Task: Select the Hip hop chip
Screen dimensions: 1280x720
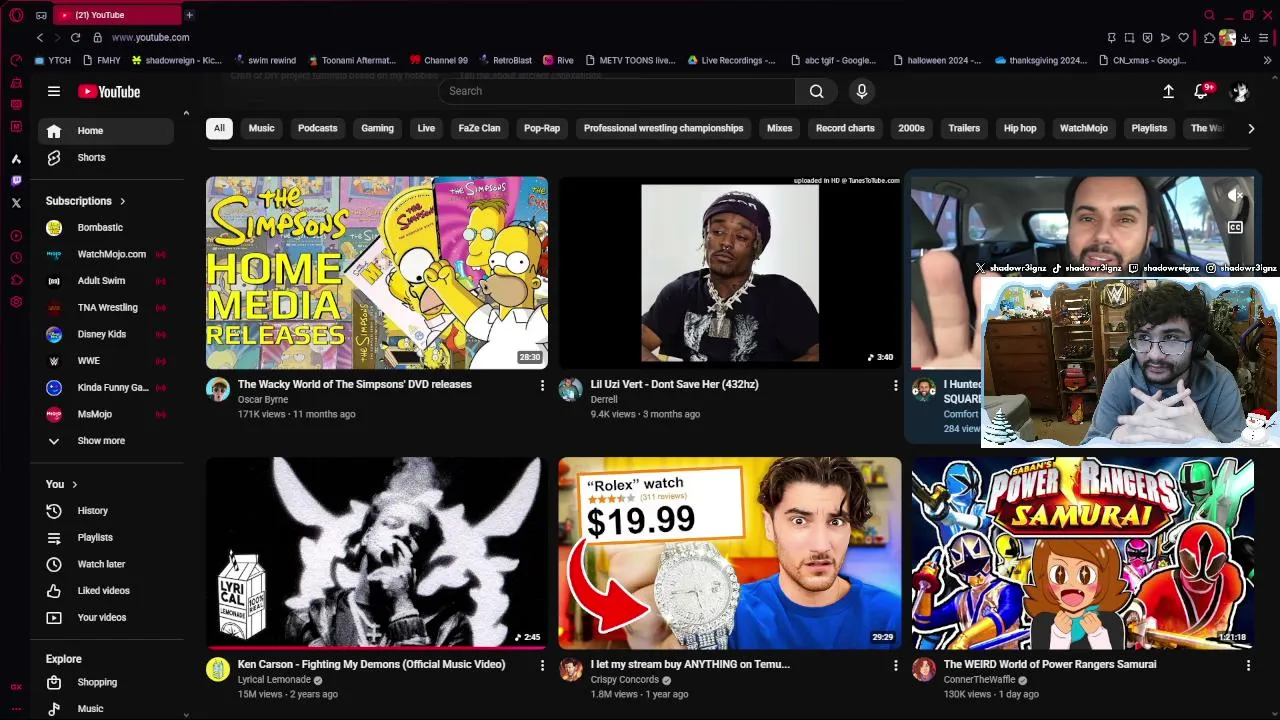Action: (x=1020, y=128)
